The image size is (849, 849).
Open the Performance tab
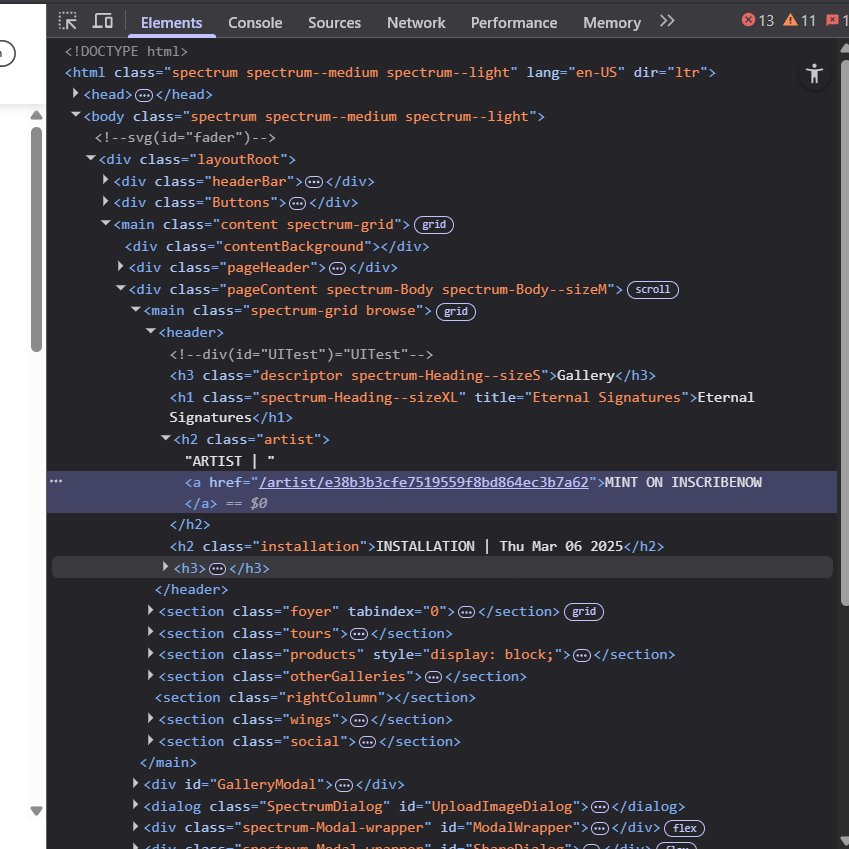513,23
